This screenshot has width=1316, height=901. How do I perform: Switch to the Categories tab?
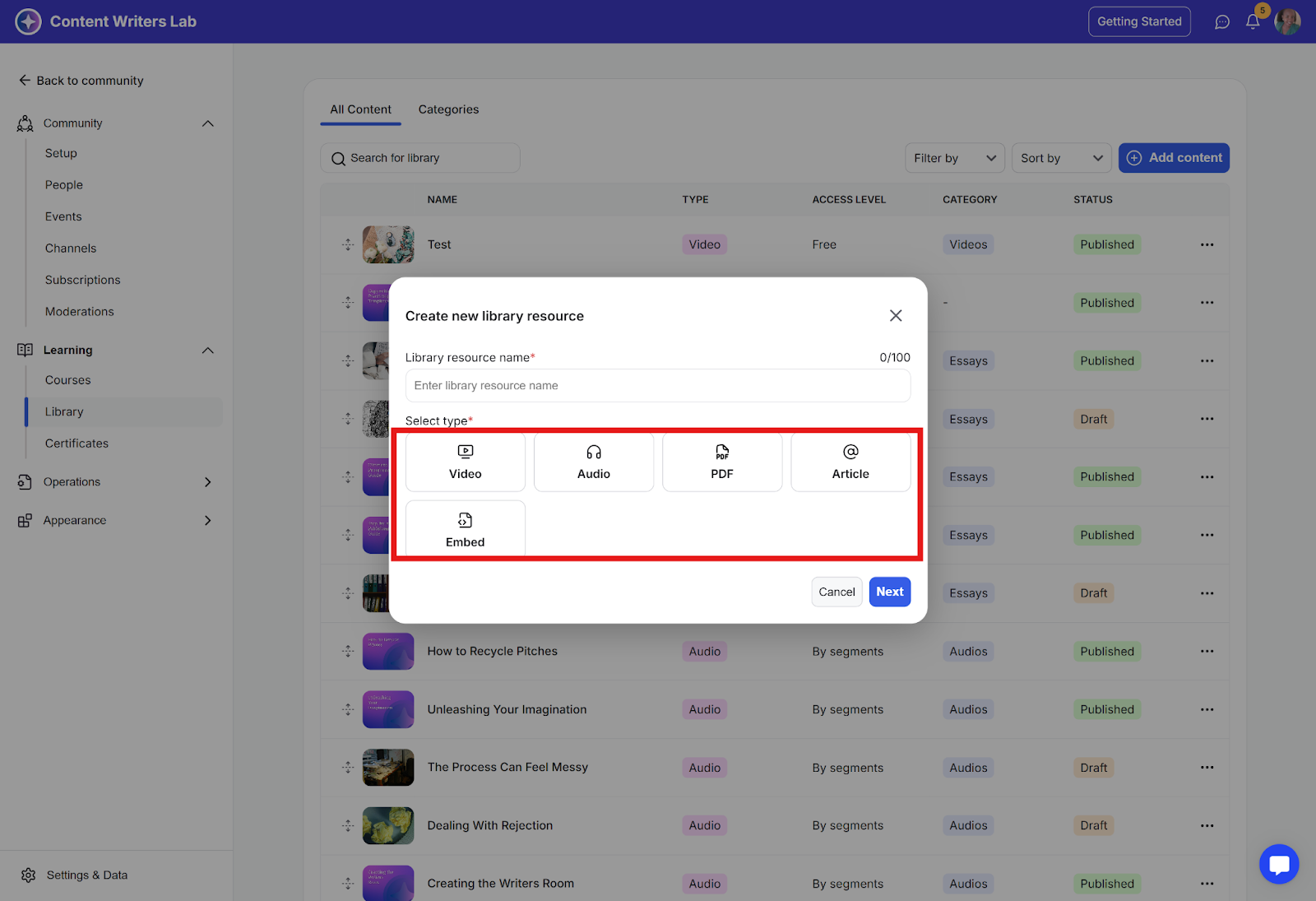click(x=448, y=109)
